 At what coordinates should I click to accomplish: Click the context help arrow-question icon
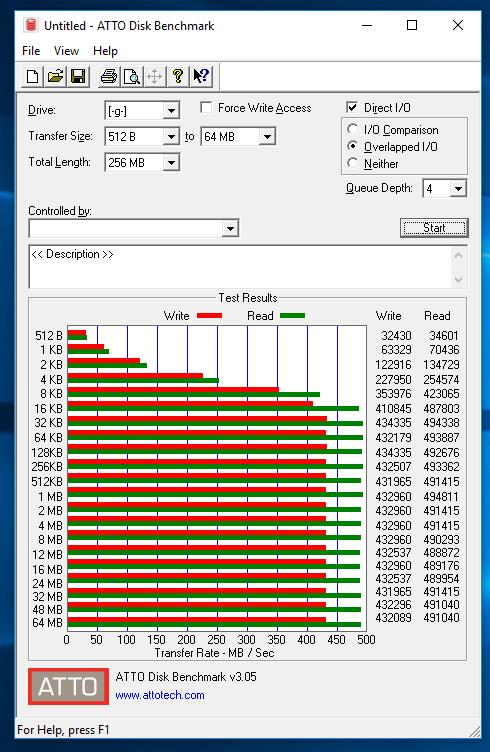point(201,77)
